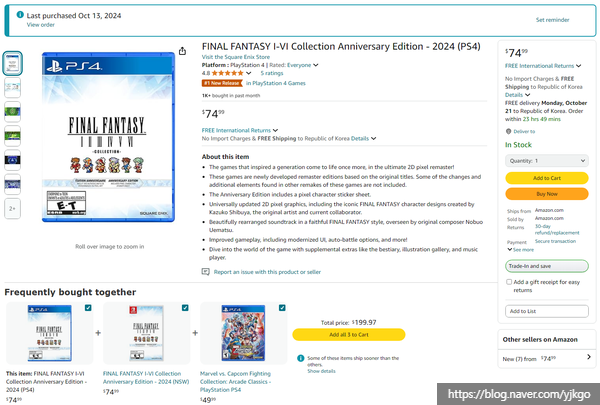Click the View order link
600x405 pixels.
[x=41, y=25]
